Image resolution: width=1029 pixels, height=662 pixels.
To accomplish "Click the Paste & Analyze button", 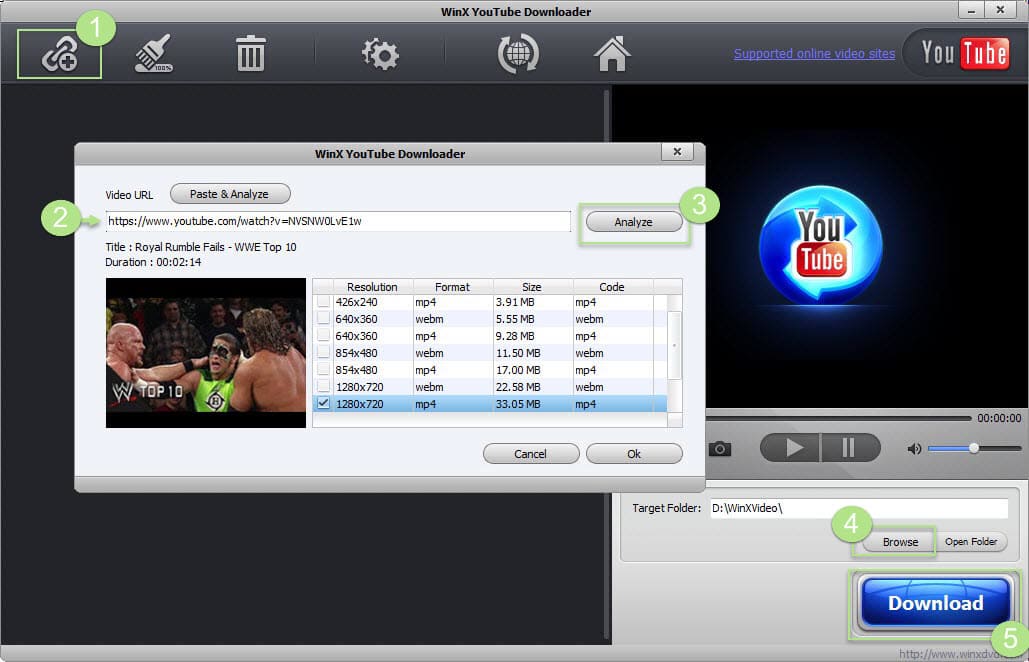I will (x=230, y=194).
